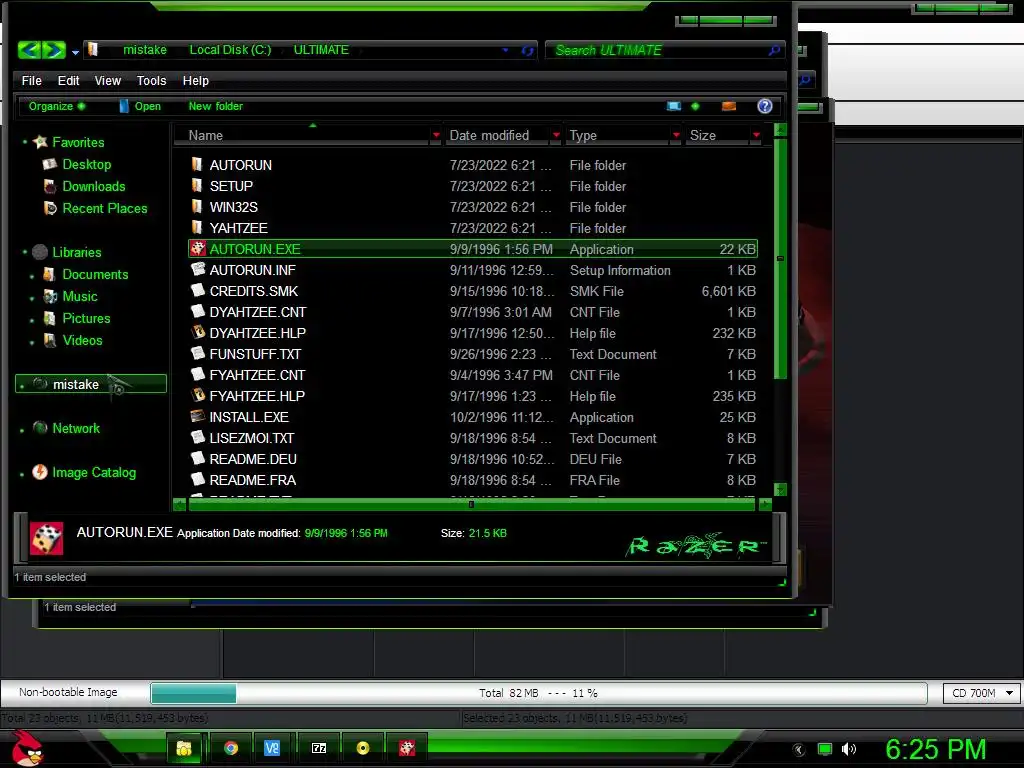Select Image Catalog in the navigation pane
This screenshot has width=1024, height=768.
click(x=93, y=472)
